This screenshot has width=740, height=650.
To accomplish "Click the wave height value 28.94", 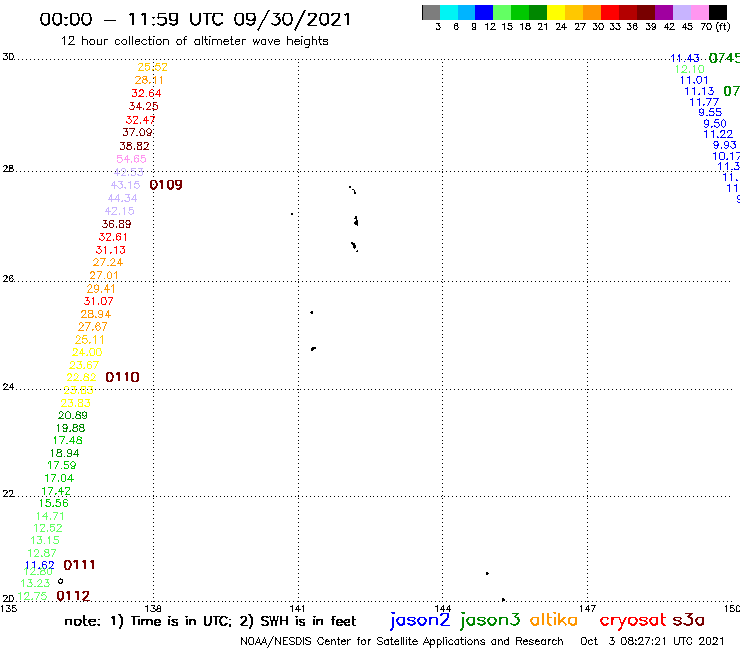I will 96,314.
